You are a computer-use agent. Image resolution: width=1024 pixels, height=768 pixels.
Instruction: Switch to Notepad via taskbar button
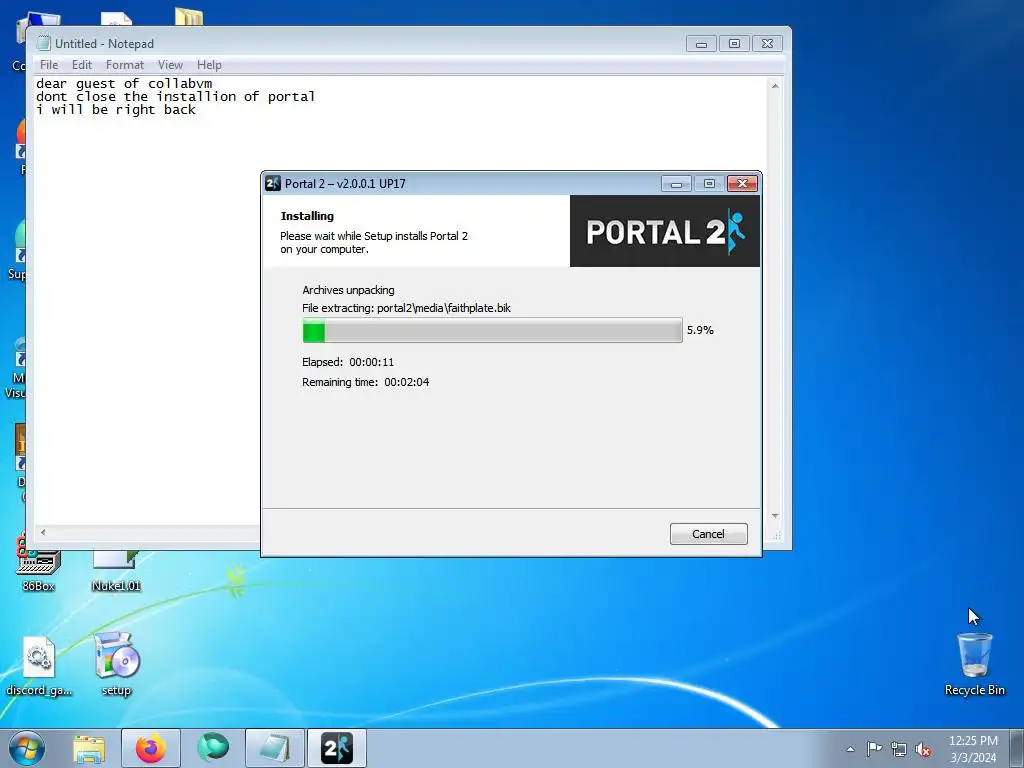pyautogui.click(x=275, y=748)
